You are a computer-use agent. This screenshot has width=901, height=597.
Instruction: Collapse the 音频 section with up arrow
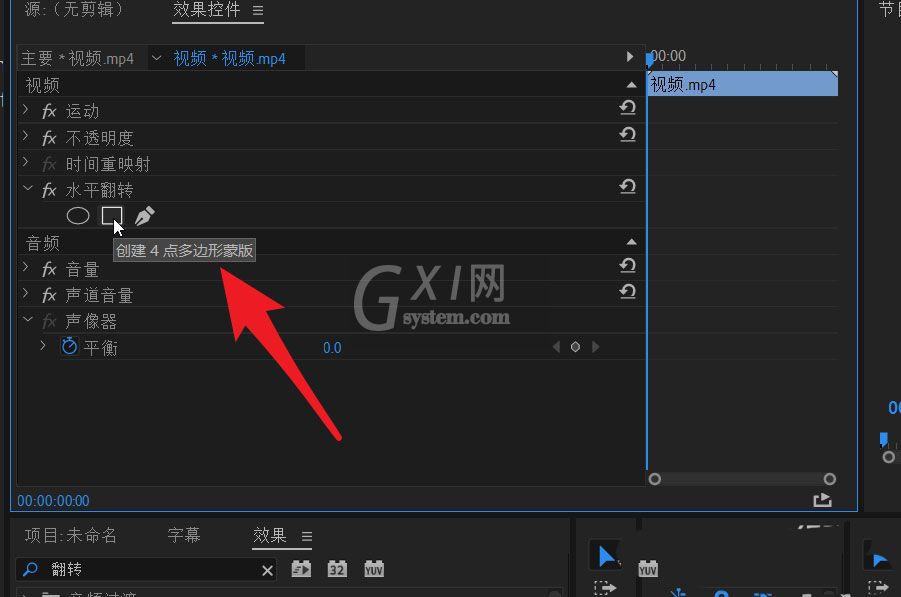click(632, 242)
